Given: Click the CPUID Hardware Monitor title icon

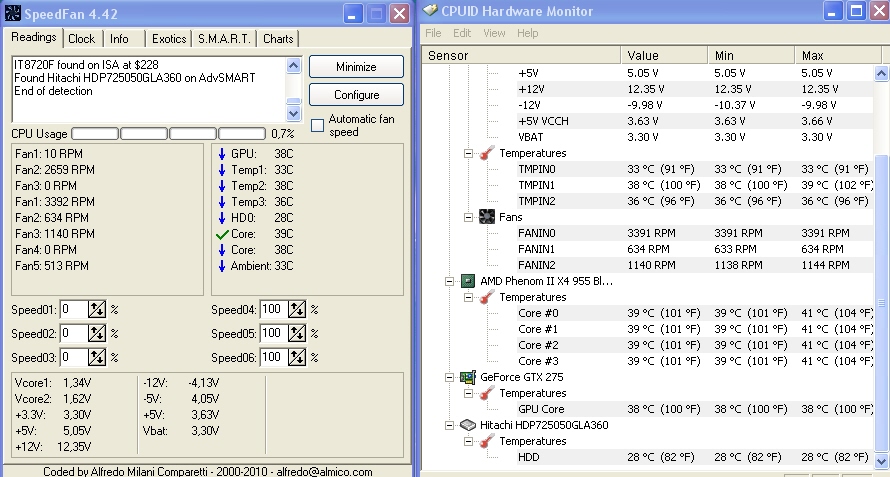Looking at the screenshot, I should point(430,10).
